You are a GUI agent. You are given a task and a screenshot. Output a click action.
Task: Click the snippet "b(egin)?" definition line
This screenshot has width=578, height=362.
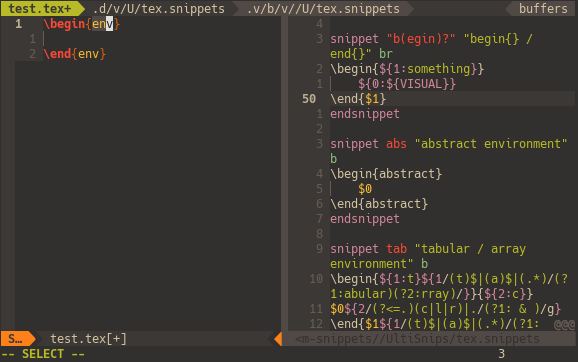click(x=431, y=39)
